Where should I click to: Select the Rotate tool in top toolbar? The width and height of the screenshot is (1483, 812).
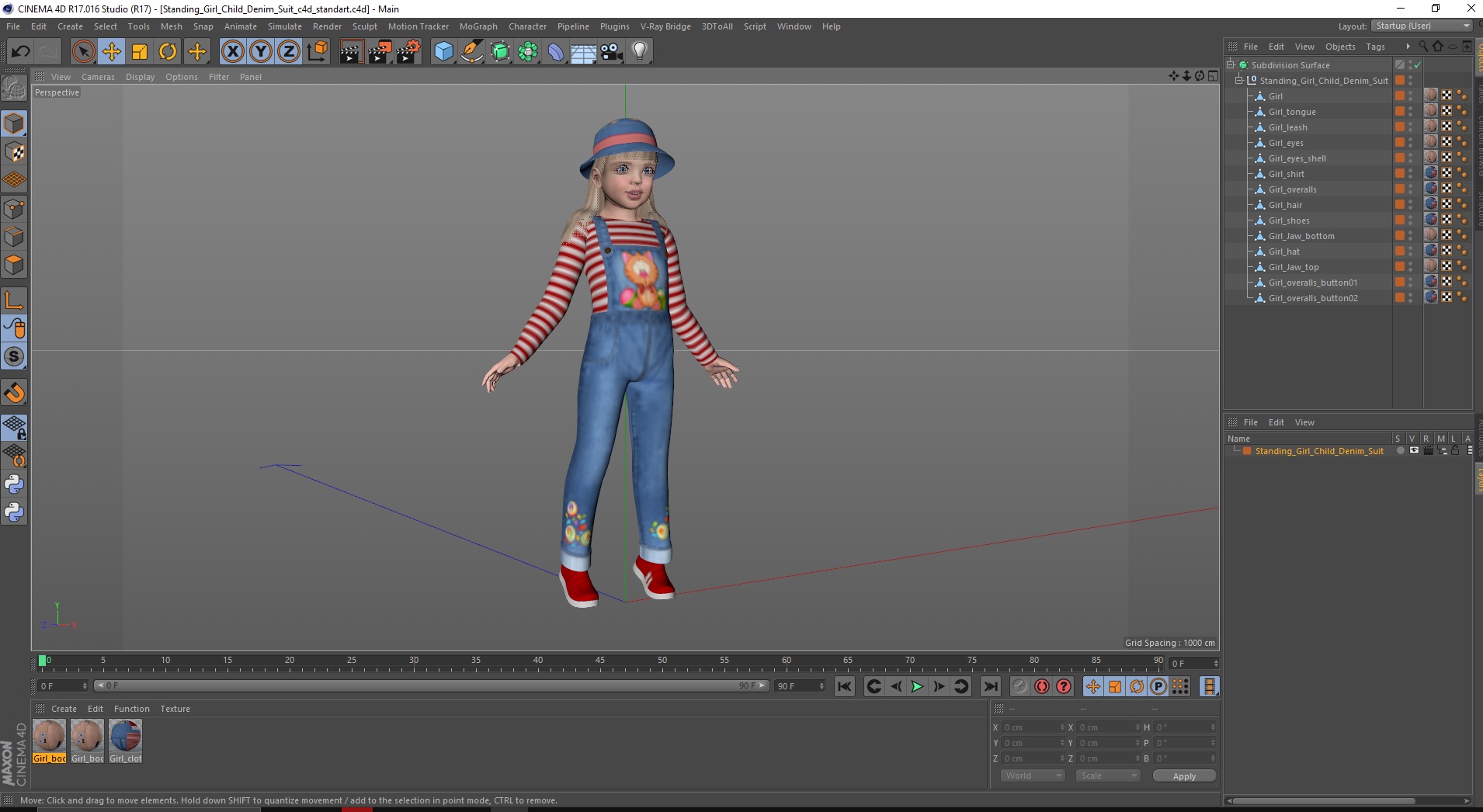(168, 52)
